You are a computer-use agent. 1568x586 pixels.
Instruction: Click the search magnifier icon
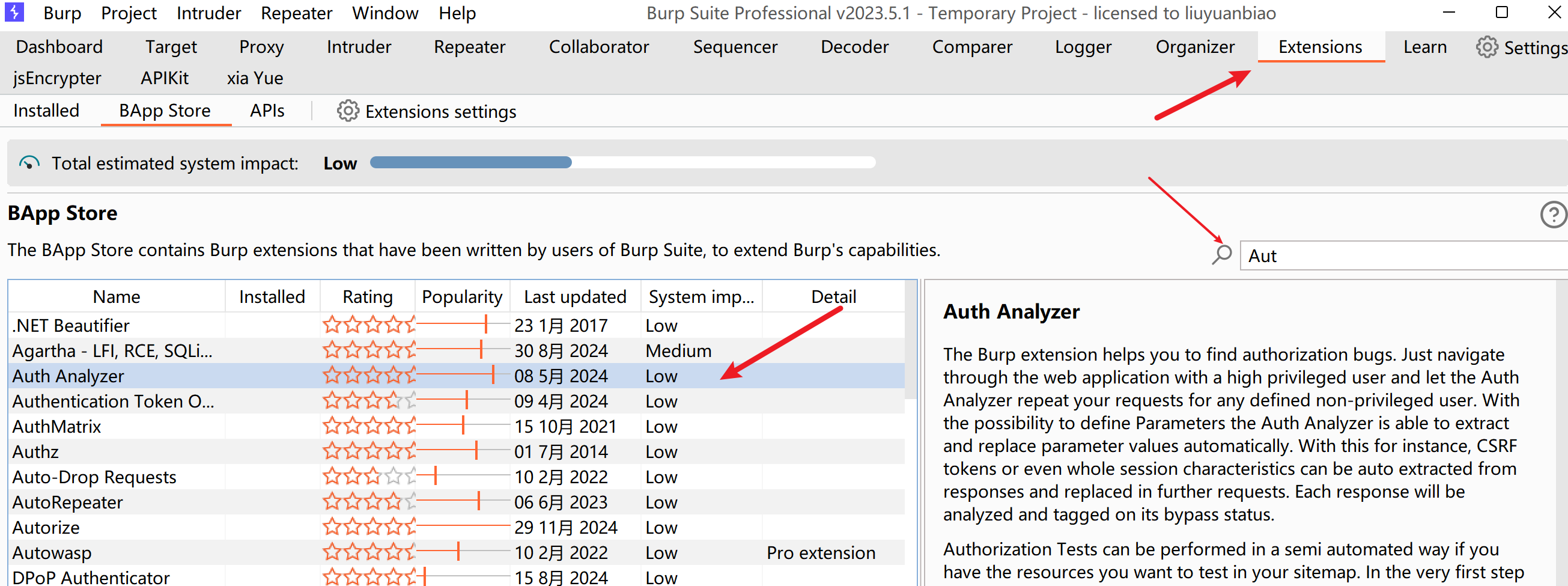(1221, 255)
